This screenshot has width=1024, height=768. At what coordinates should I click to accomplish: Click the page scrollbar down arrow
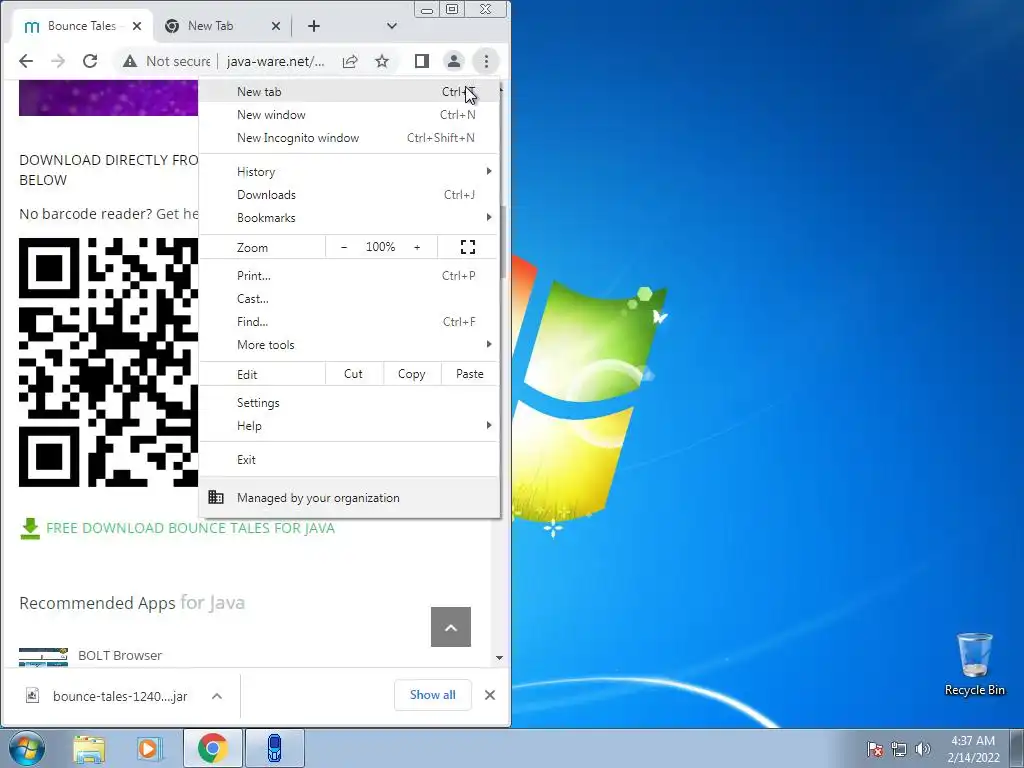click(500, 658)
